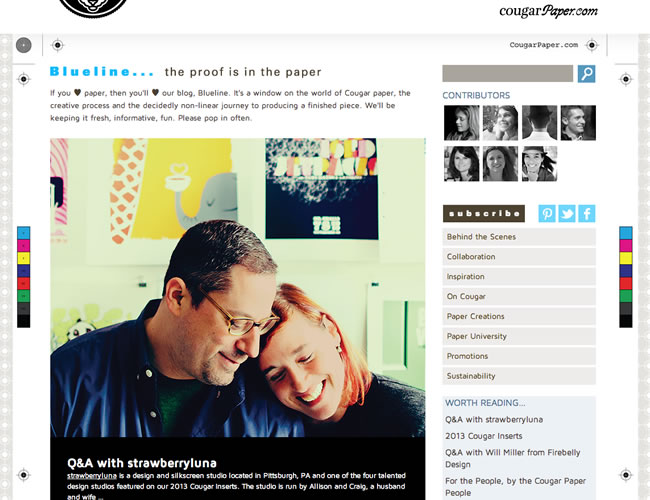Click the subscribe button
Image resolution: width=650 pixels, height=500 pixels.
[x=484, y=214]
